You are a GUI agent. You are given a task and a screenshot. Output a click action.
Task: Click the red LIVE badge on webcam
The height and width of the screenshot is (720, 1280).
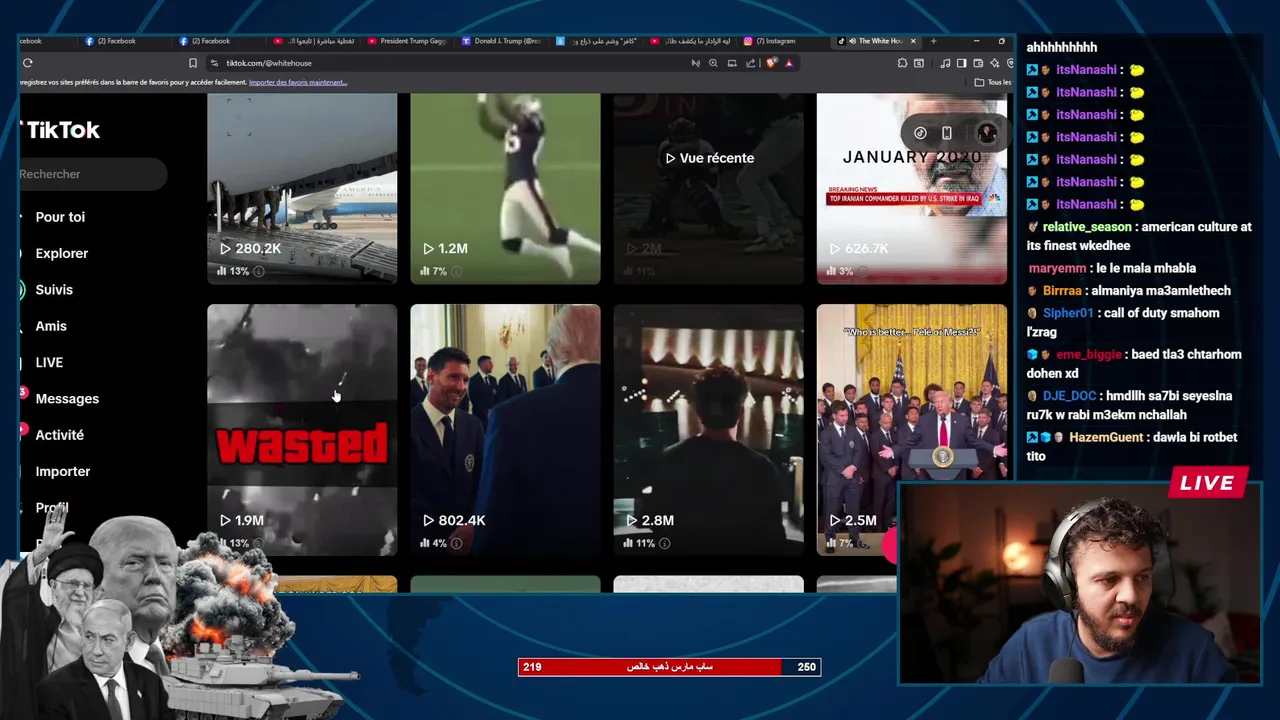[1208, 483]
